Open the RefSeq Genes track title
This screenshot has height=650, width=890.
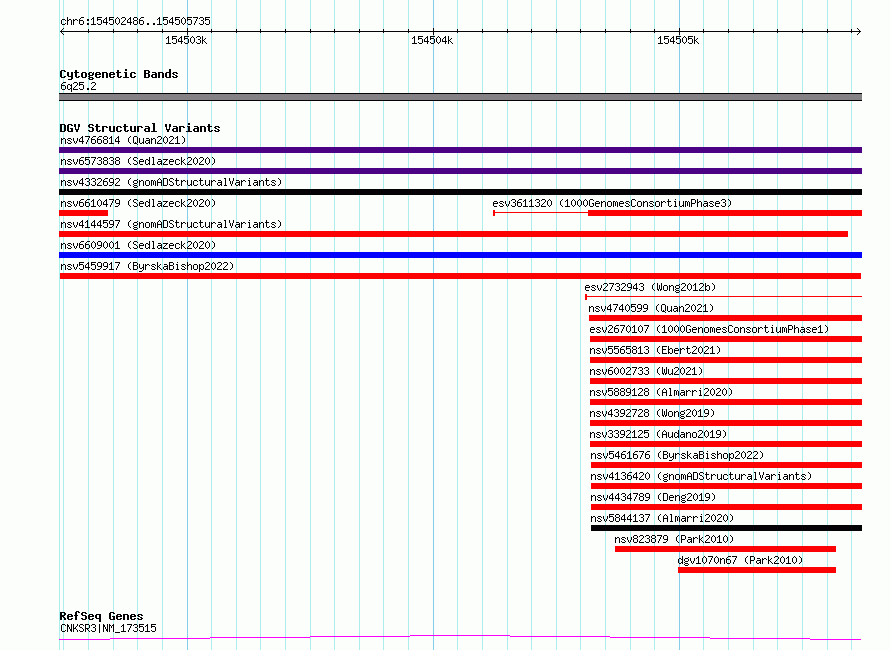point(101,616)
